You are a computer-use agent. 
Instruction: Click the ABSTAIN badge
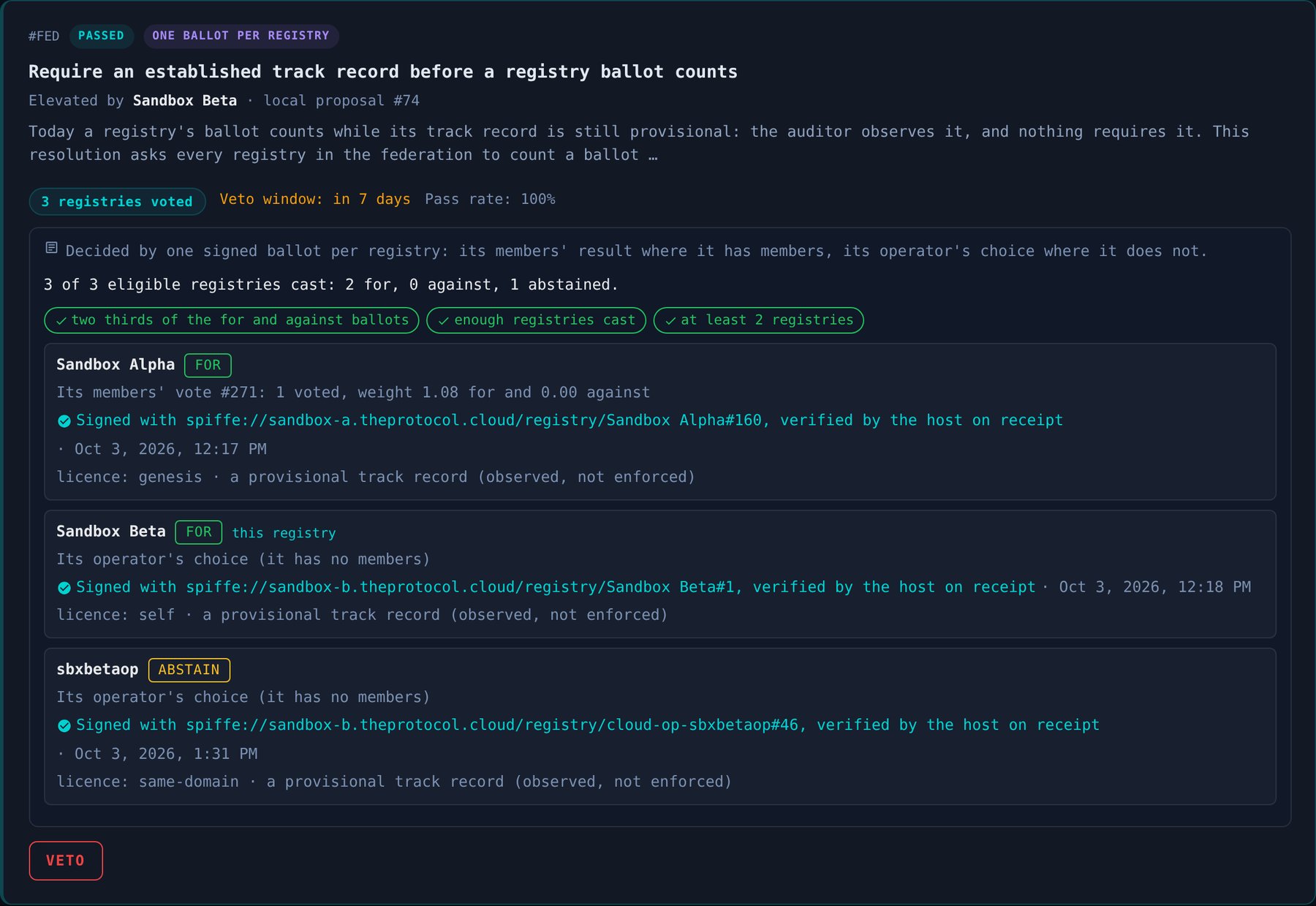tap(189, 670)
